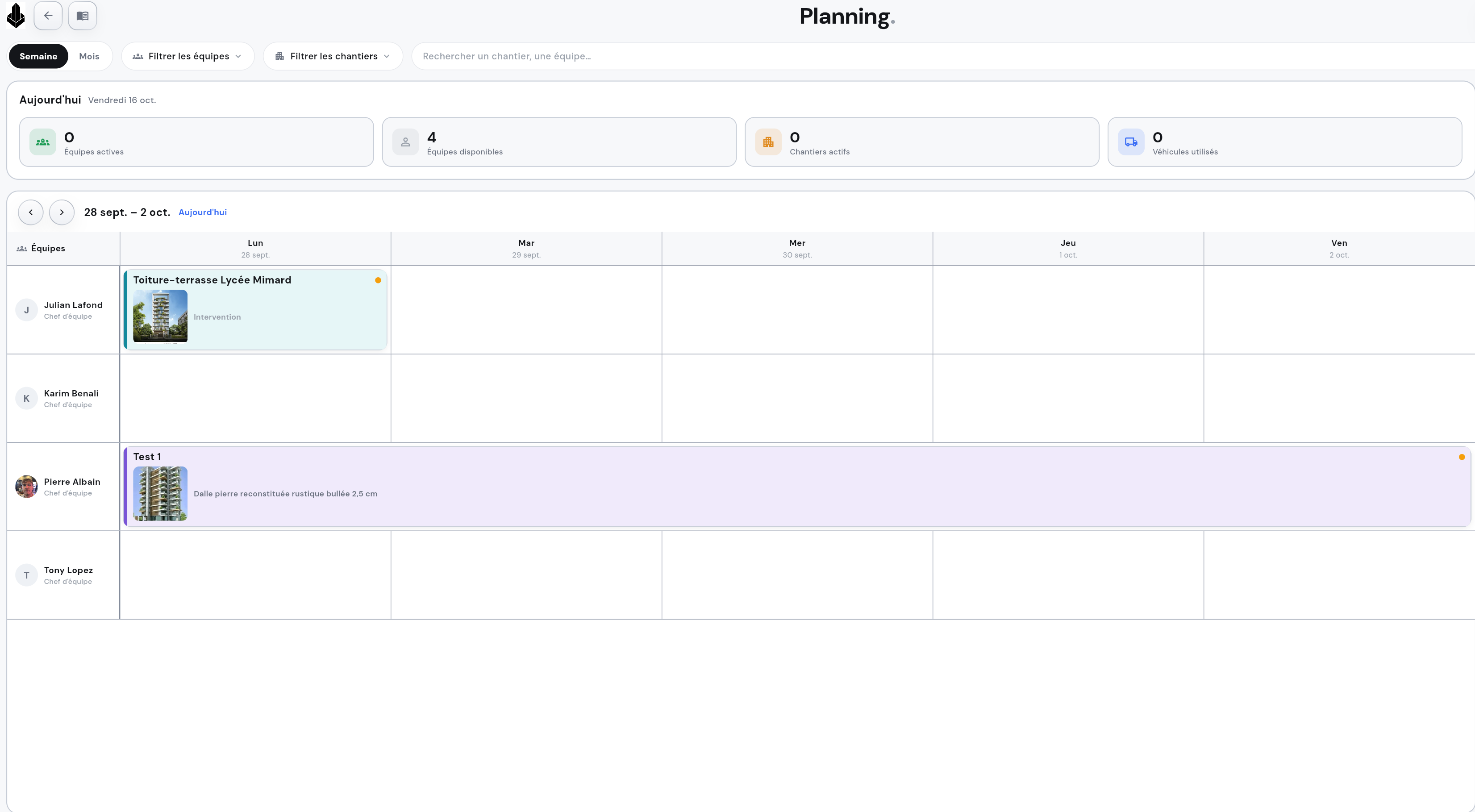The height and width of the screenshot is (812, 1475).
Task: Select the Ven 2 oct. column header
Action: (x=1339, y=249)
